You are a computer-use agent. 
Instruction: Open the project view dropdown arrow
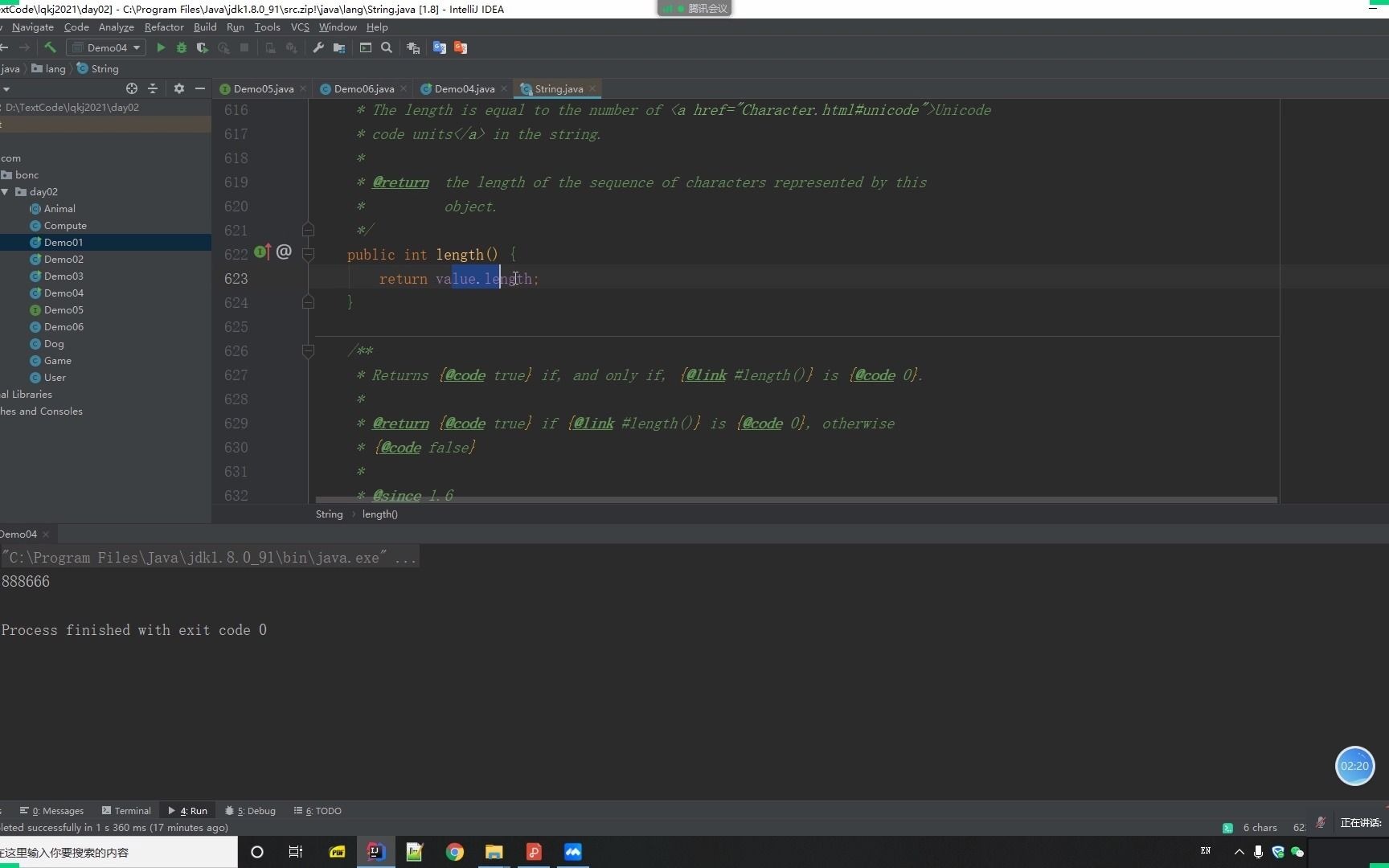pos(6,88)
